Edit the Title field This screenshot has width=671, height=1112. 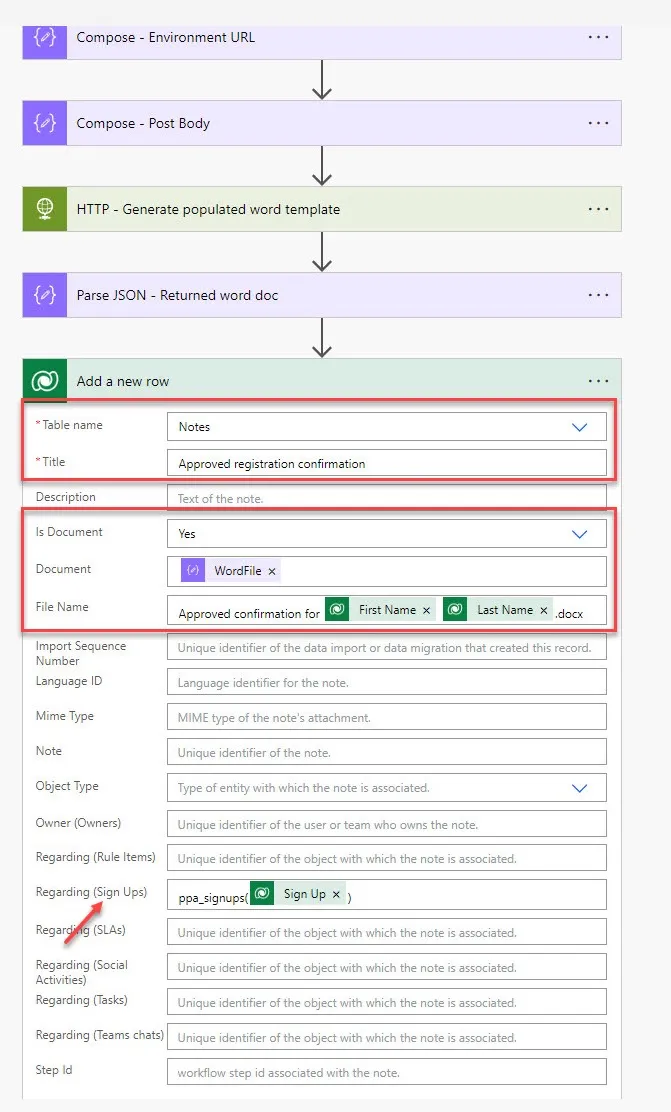(x=387, y=463)
